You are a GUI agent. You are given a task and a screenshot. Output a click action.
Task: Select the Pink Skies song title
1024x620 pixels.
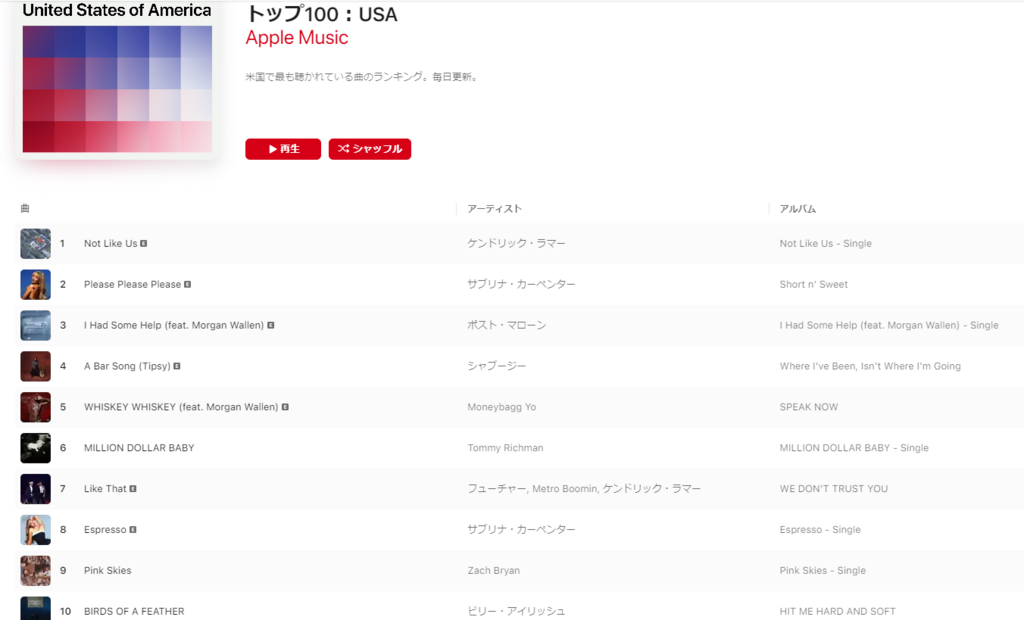coord(107,571)
